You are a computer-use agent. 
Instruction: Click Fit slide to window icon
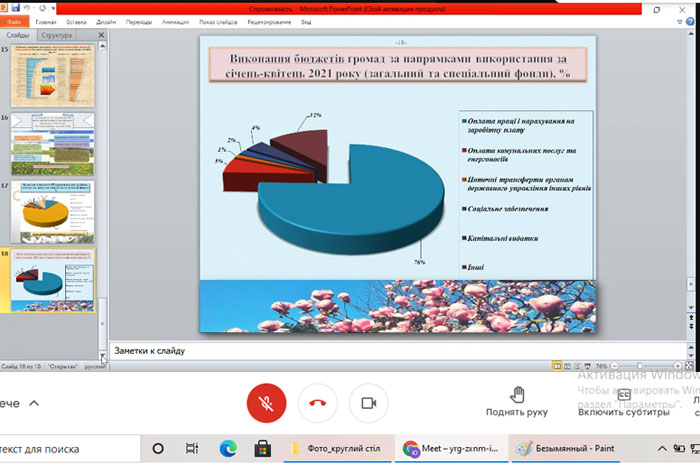coord(689,366)
